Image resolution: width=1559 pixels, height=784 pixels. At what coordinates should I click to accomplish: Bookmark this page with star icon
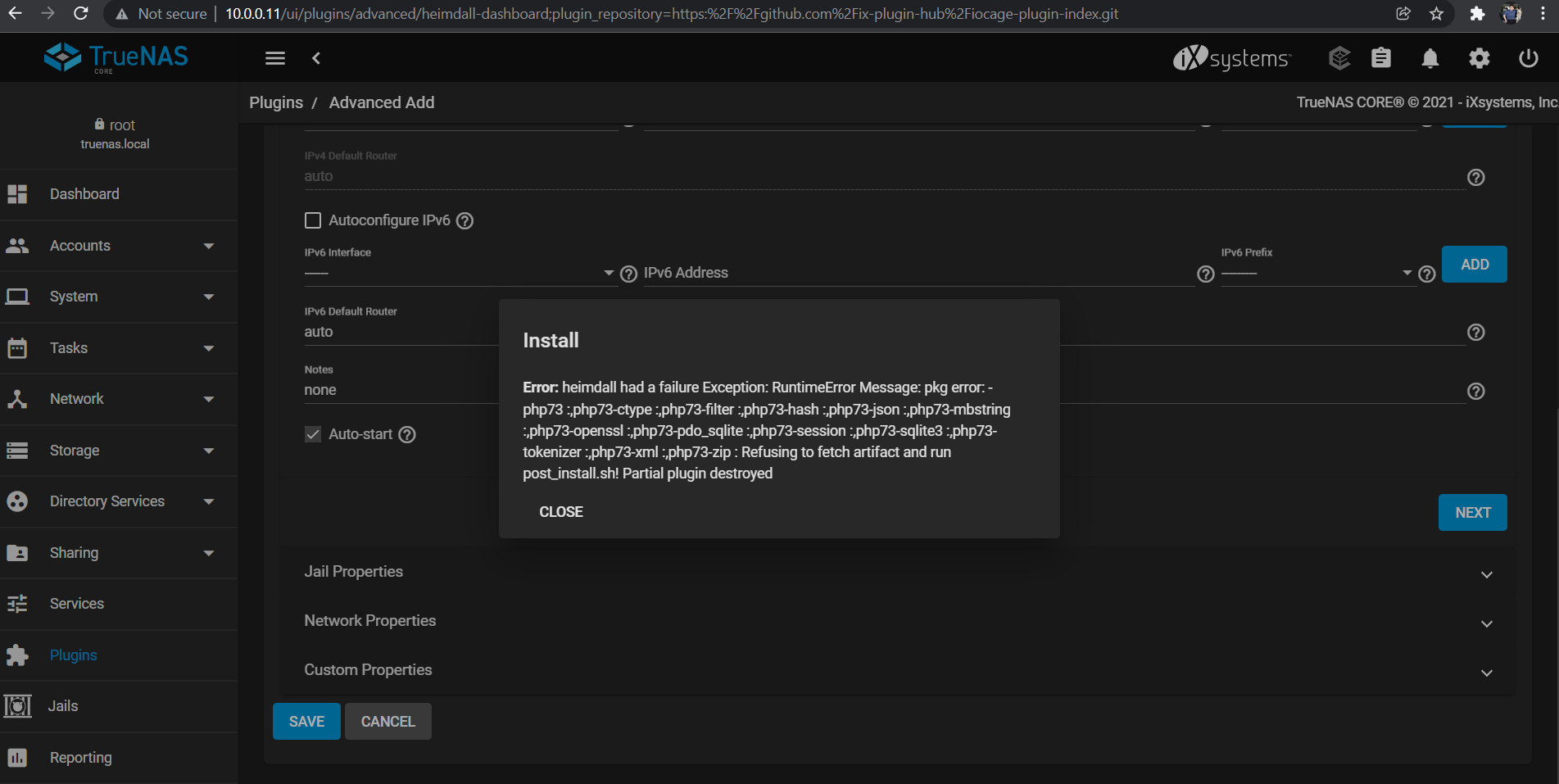tap(1436, 13)
